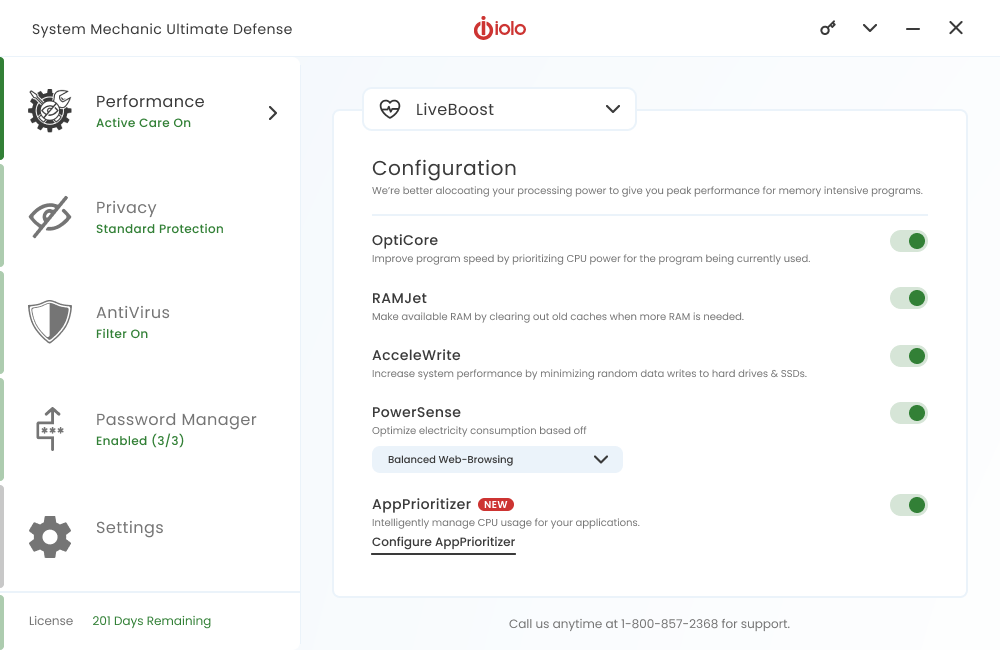The image size is (1000, 650).
Task: Go to the Privacy section
Action: (x=152, y=216)
